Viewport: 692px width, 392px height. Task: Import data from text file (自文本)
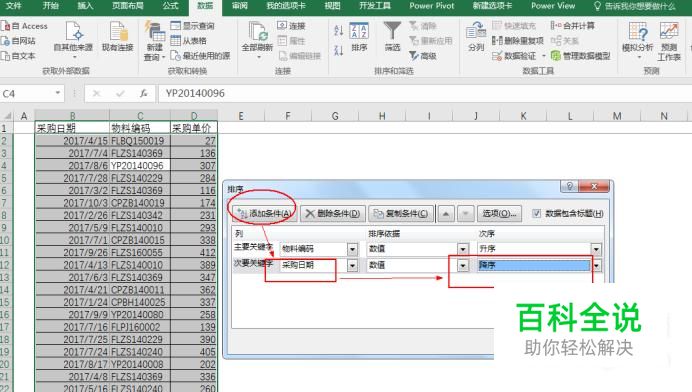click(19, 56)
